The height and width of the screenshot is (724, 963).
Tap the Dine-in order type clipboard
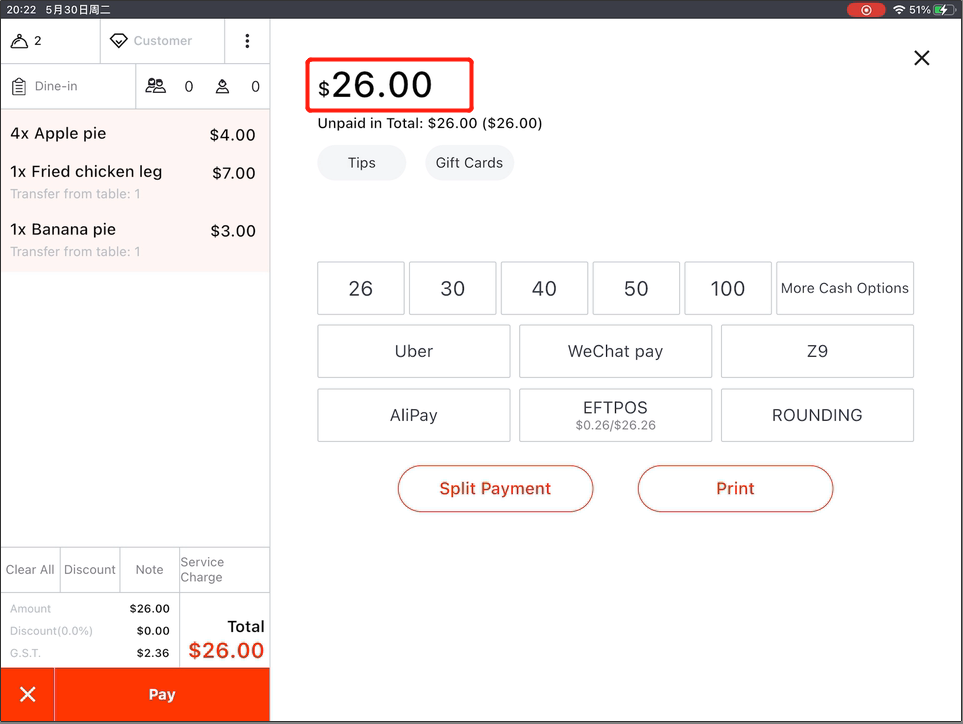coord(19,86)
